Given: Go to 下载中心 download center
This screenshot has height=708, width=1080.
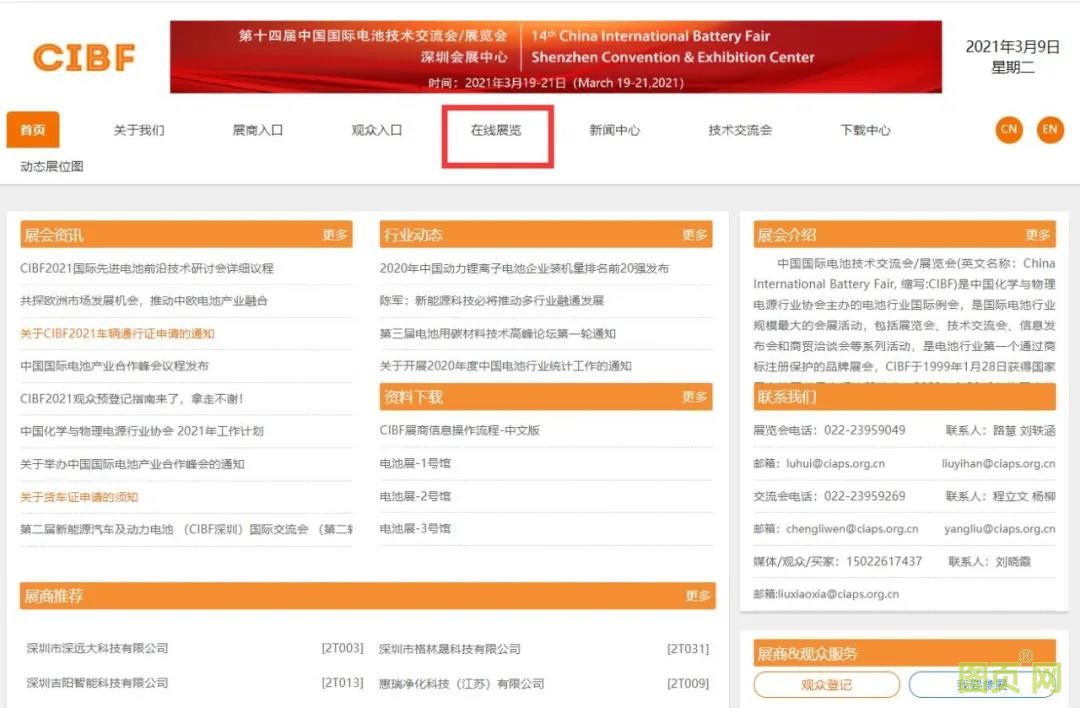Looking at the screenshot, I should [865, 129].
